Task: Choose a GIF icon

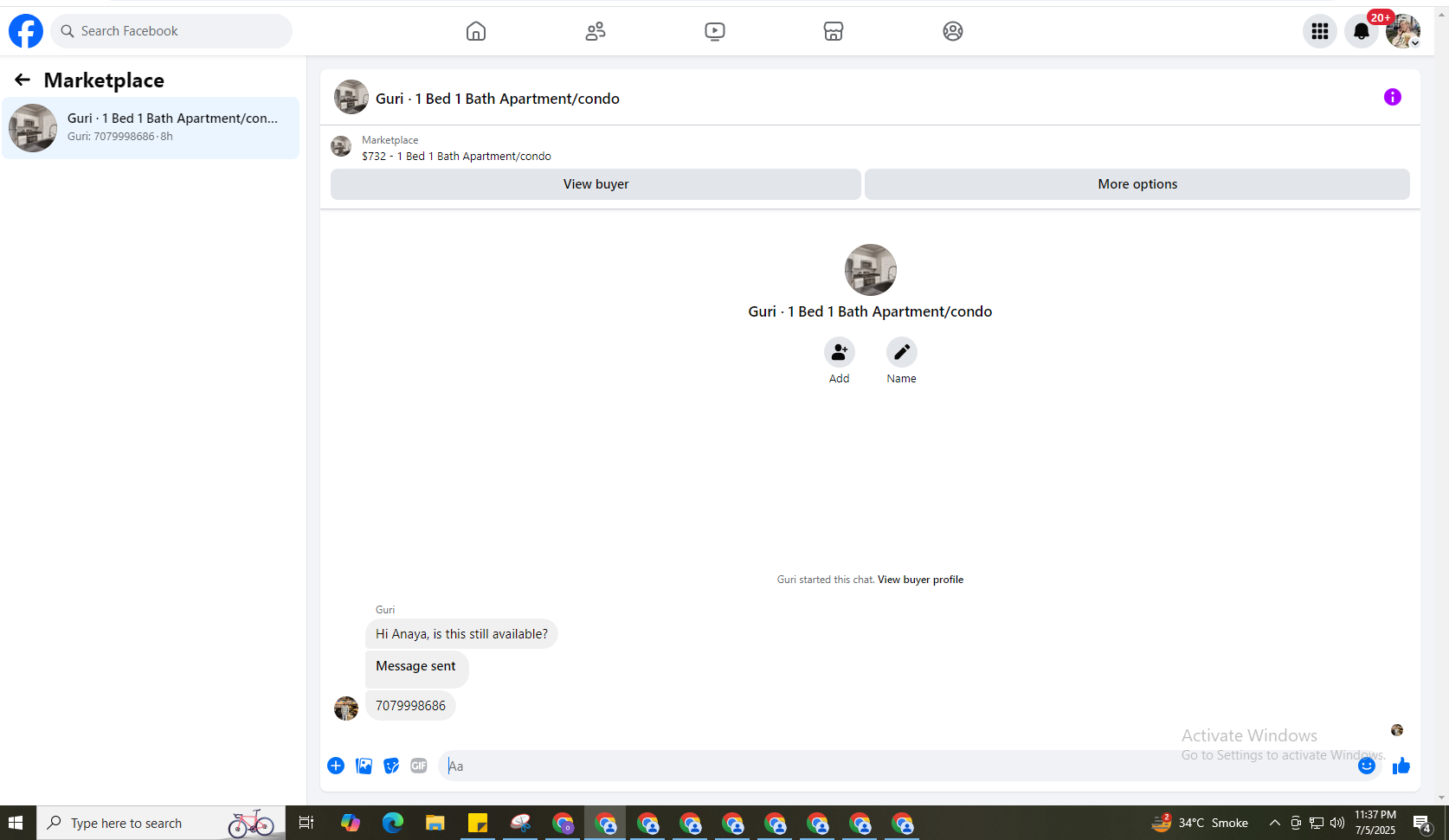Action: (x=419, y=766)
